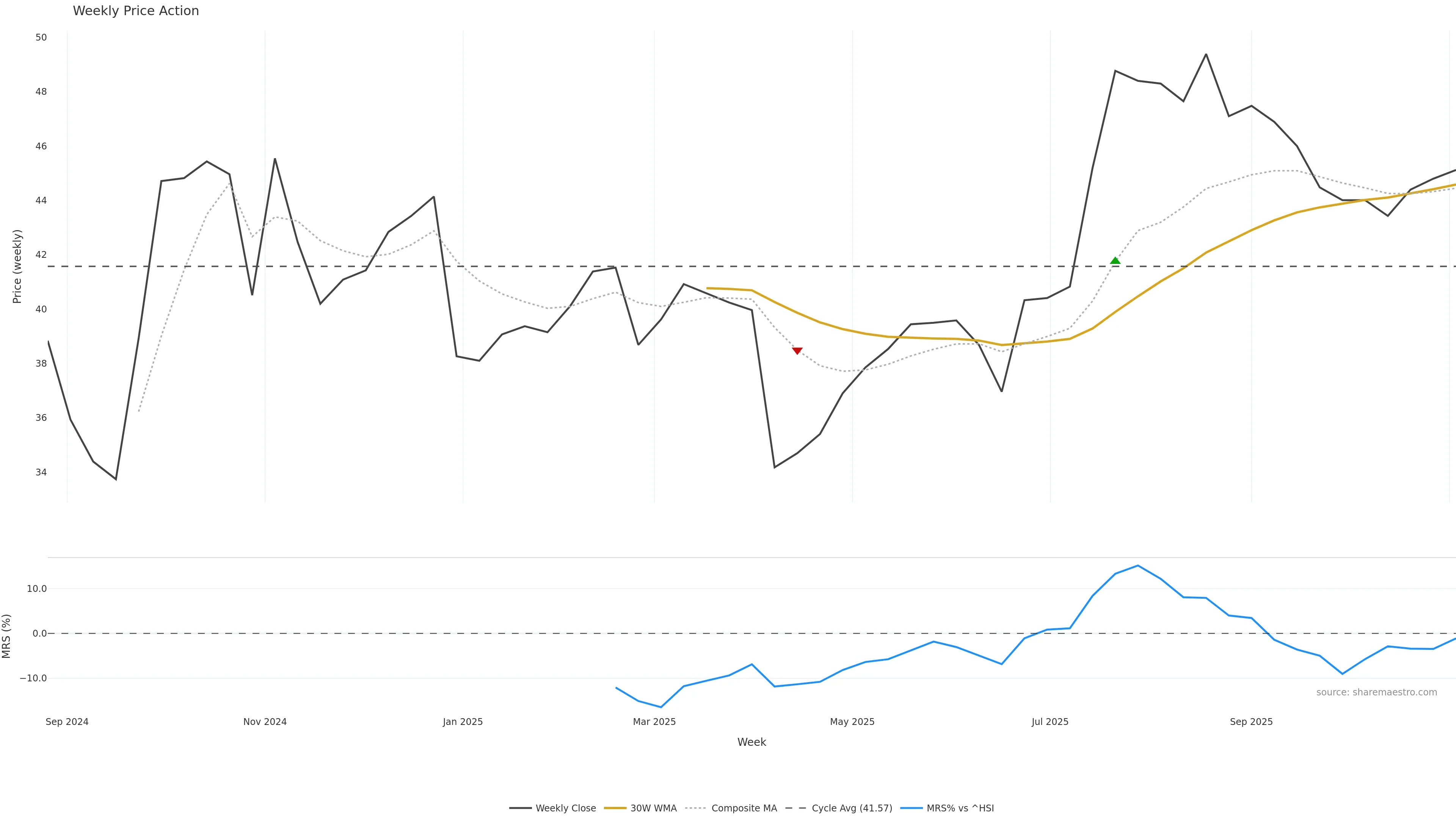This screenshot has width=1456, height=819.
Task: Click the MRS (%) y-axis title
Action: coord(7,636)
